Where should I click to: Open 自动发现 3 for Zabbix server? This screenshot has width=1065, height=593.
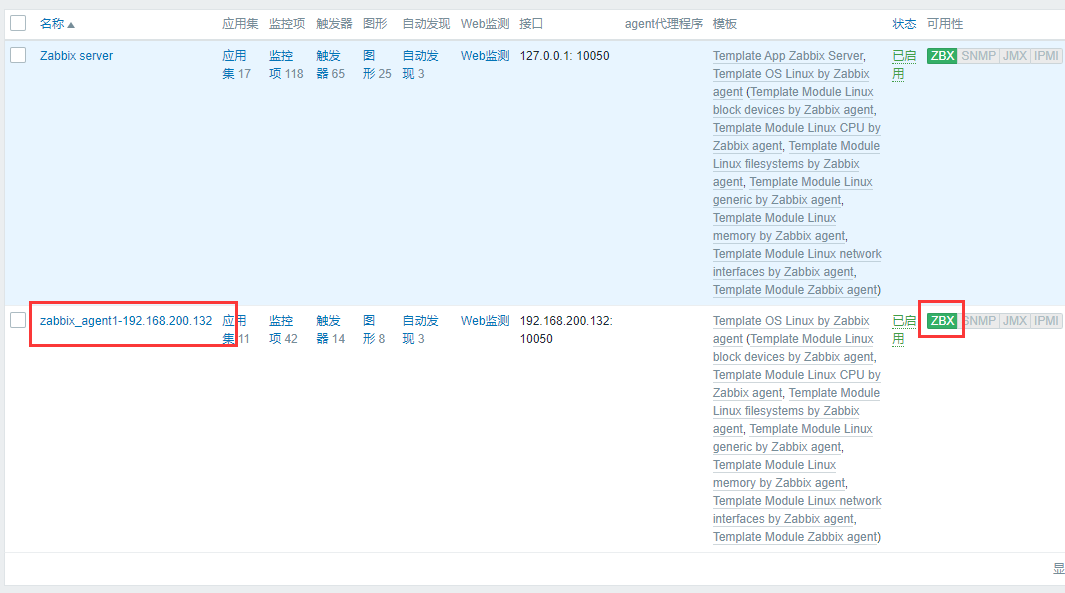coord(420,65)
